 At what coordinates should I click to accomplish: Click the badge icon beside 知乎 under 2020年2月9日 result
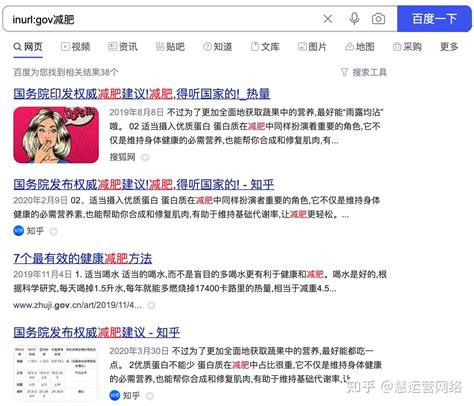pyautogui.click(x=53, y=231)
